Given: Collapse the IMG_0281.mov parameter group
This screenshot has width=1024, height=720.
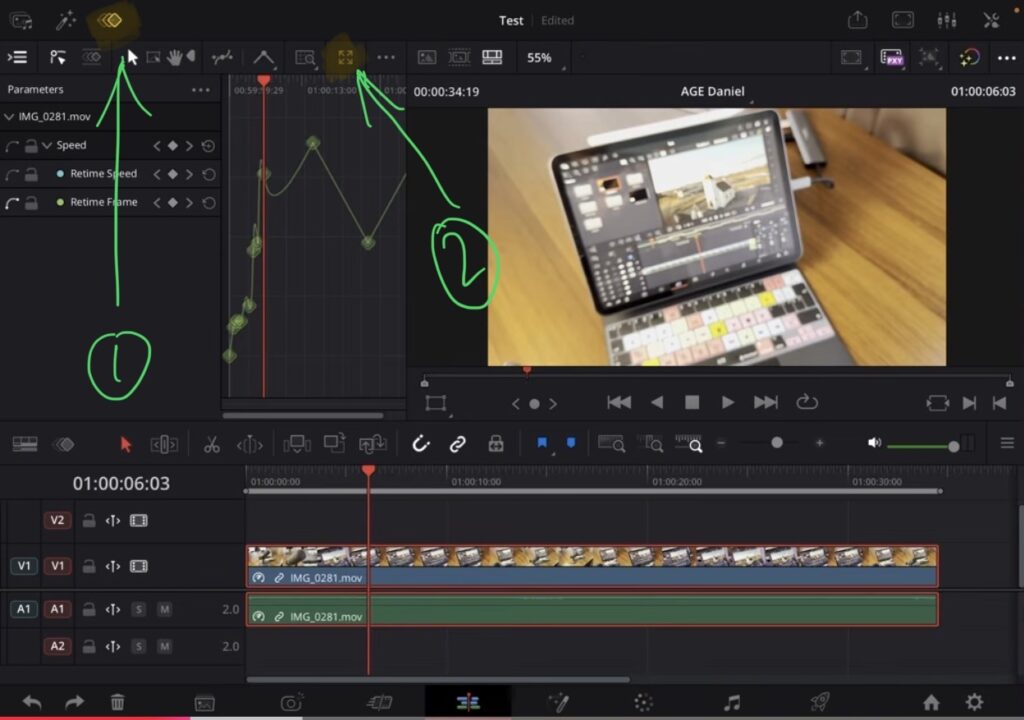Looking at the screenshot, I should (x=9, y=117).
